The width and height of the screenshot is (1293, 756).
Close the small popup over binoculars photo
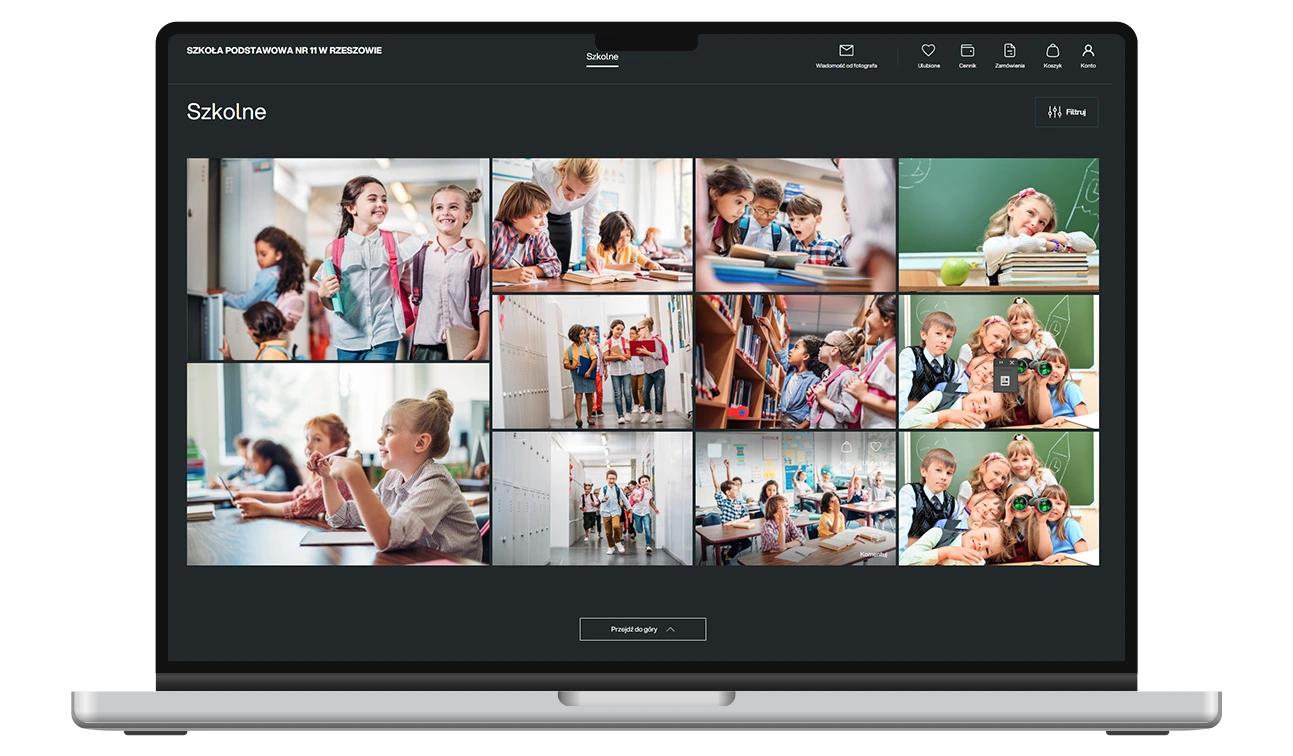click(1012, 363)
